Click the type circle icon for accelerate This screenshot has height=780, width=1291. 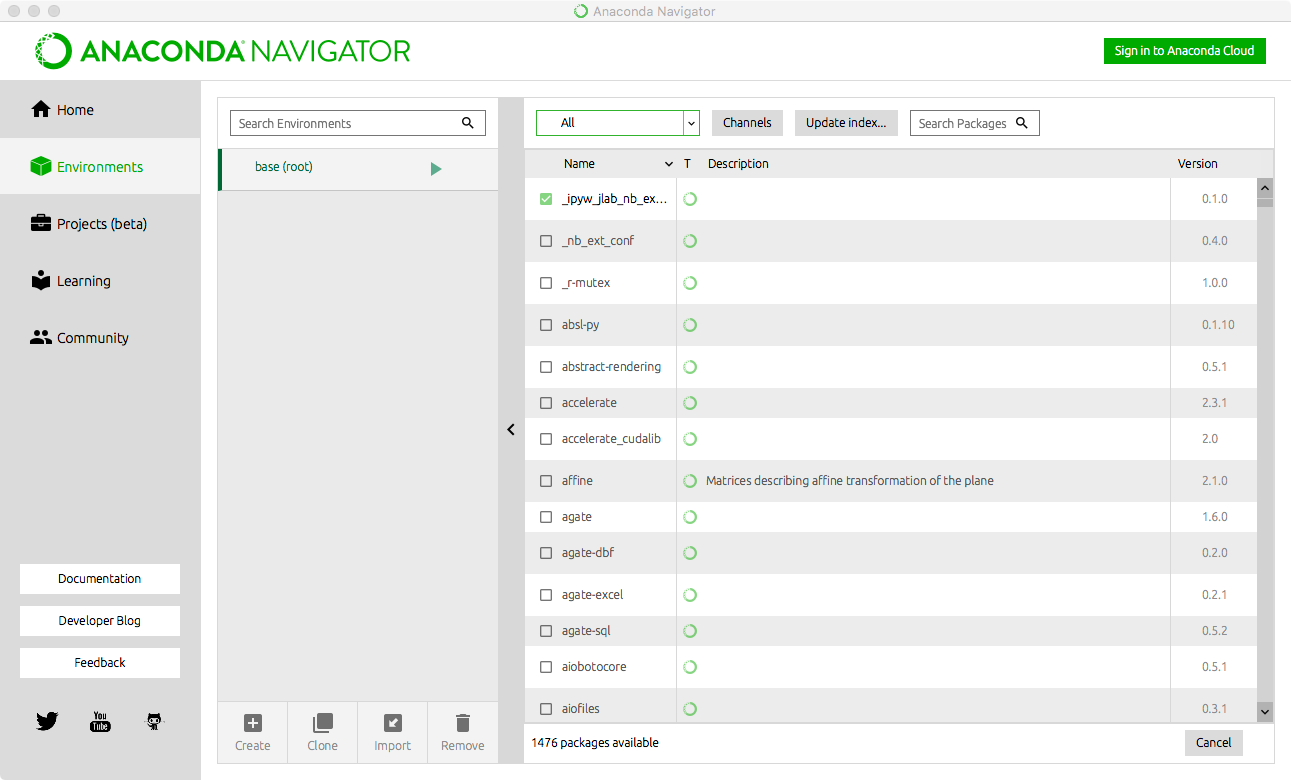click(690, 403)
